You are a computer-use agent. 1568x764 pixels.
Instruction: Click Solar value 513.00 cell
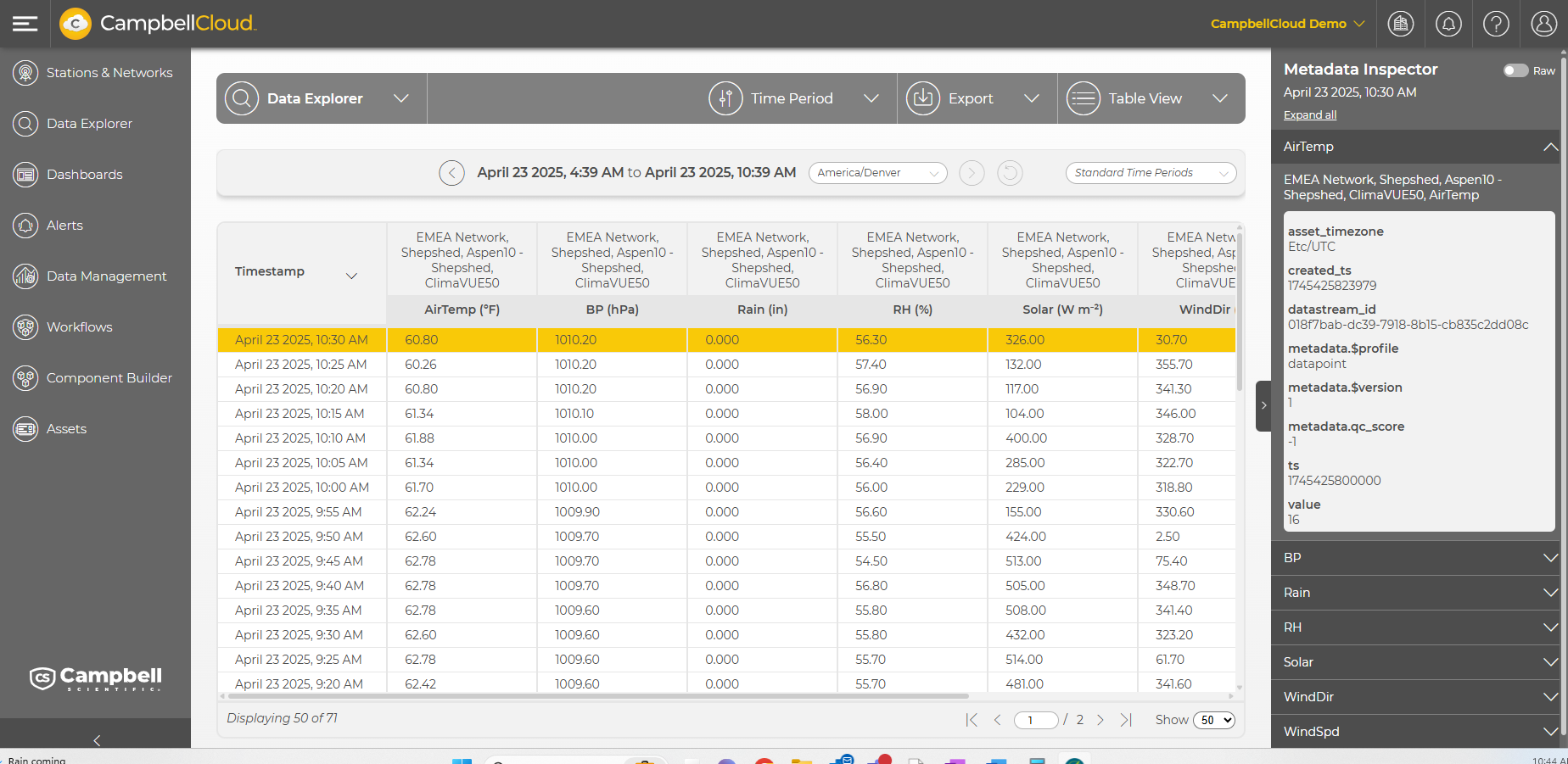pos(1023,561)
